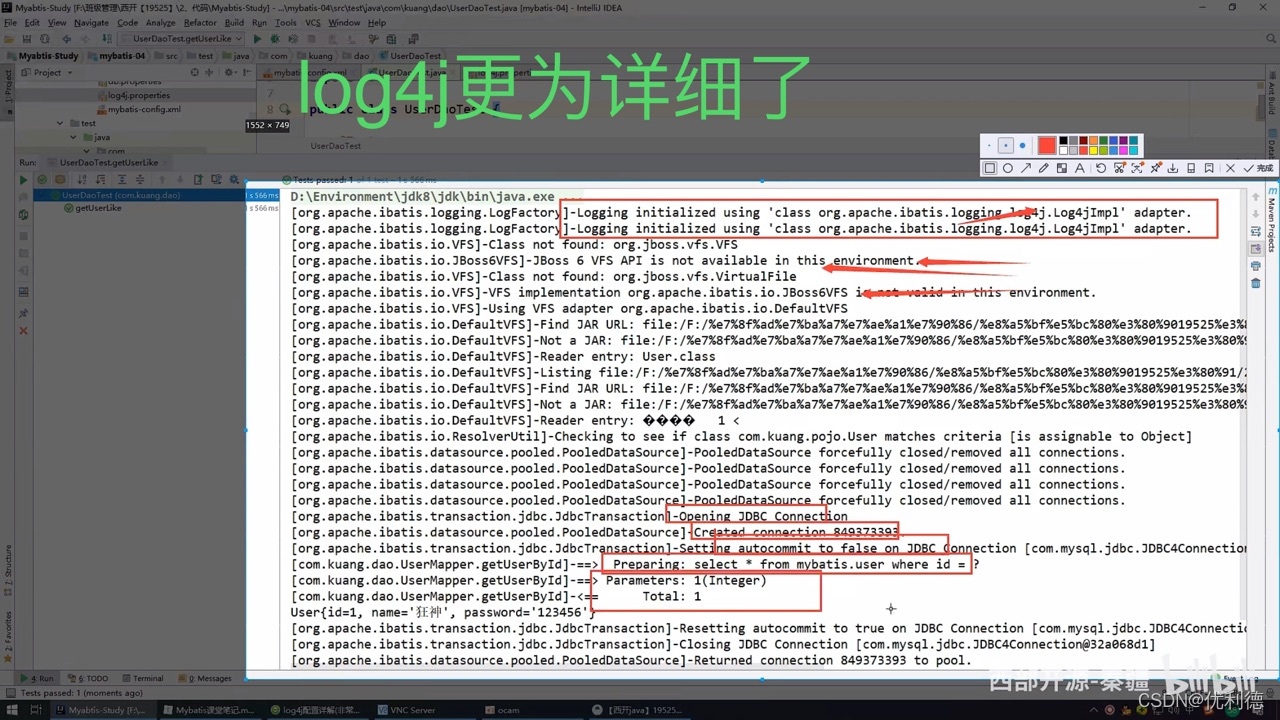The width and height of the screenshot is (1280, 720).
Task: Open the Navigate menu
Action: 91,22
